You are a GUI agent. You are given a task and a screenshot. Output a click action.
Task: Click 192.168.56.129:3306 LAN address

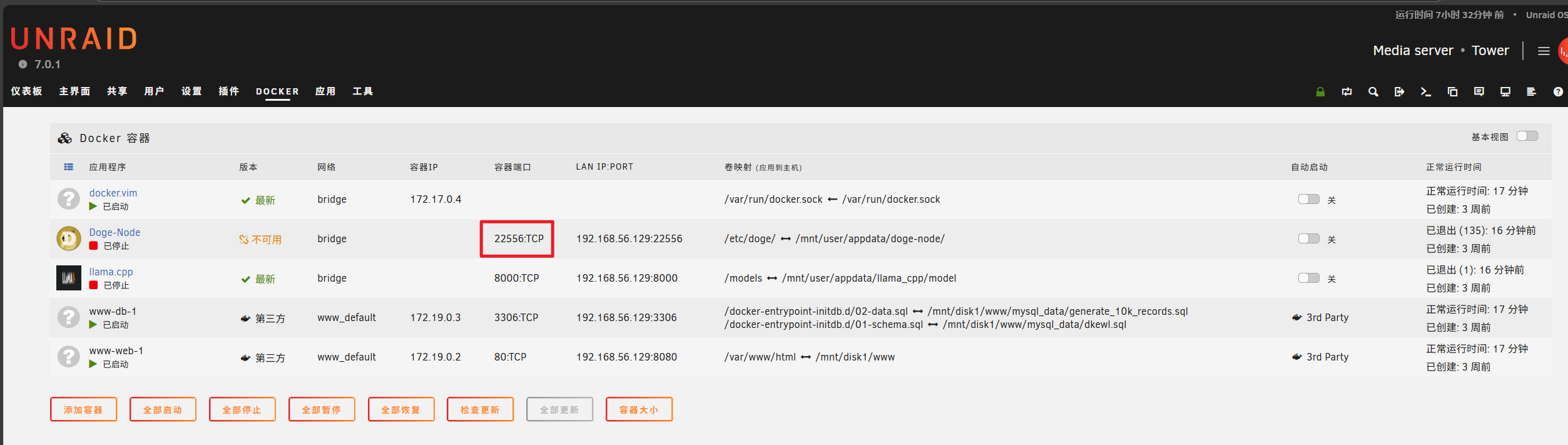[626, 317]
